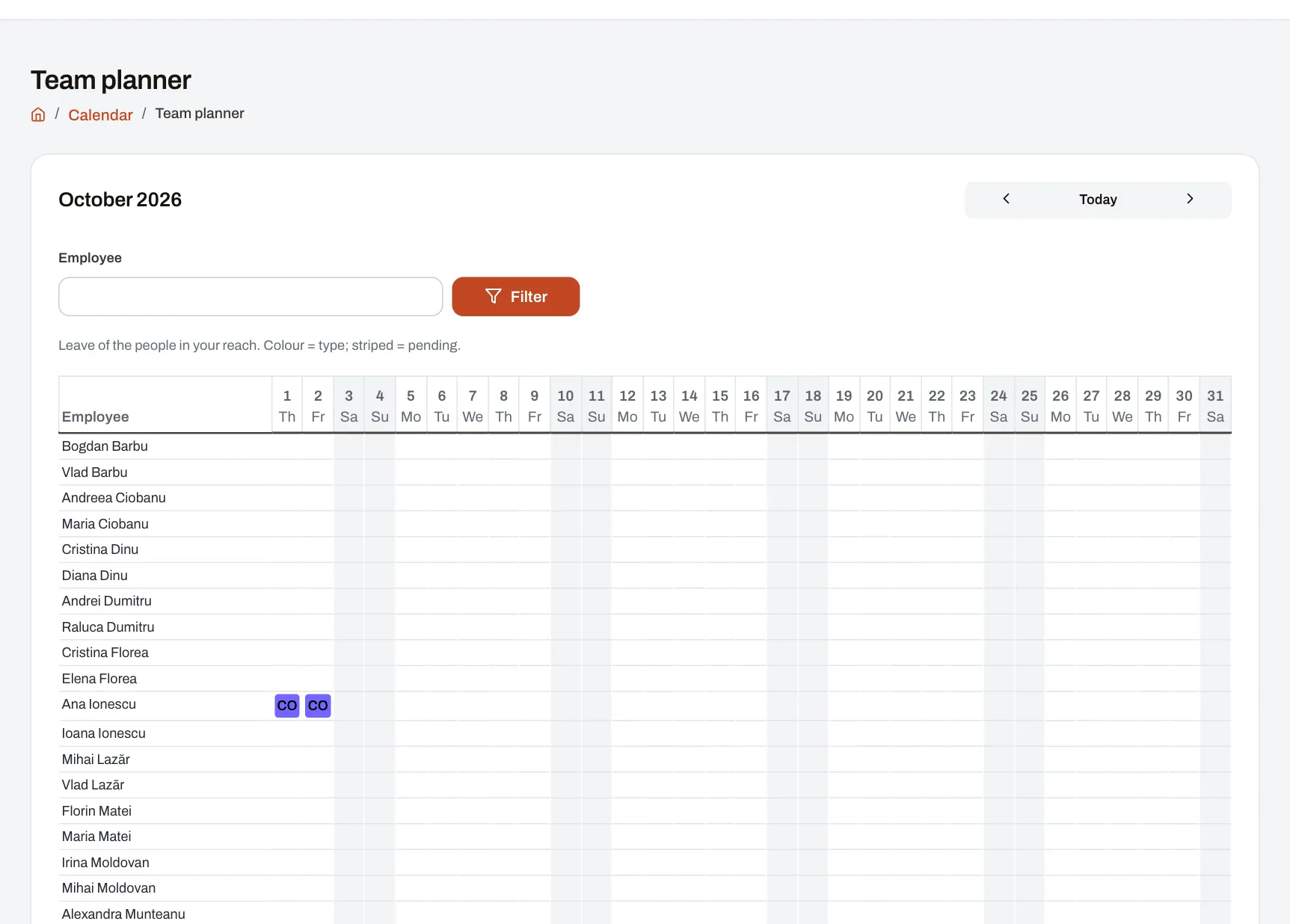Select employee Bogdan Barbu
This screenshot has height=924, width=1290.
(105, 446)
